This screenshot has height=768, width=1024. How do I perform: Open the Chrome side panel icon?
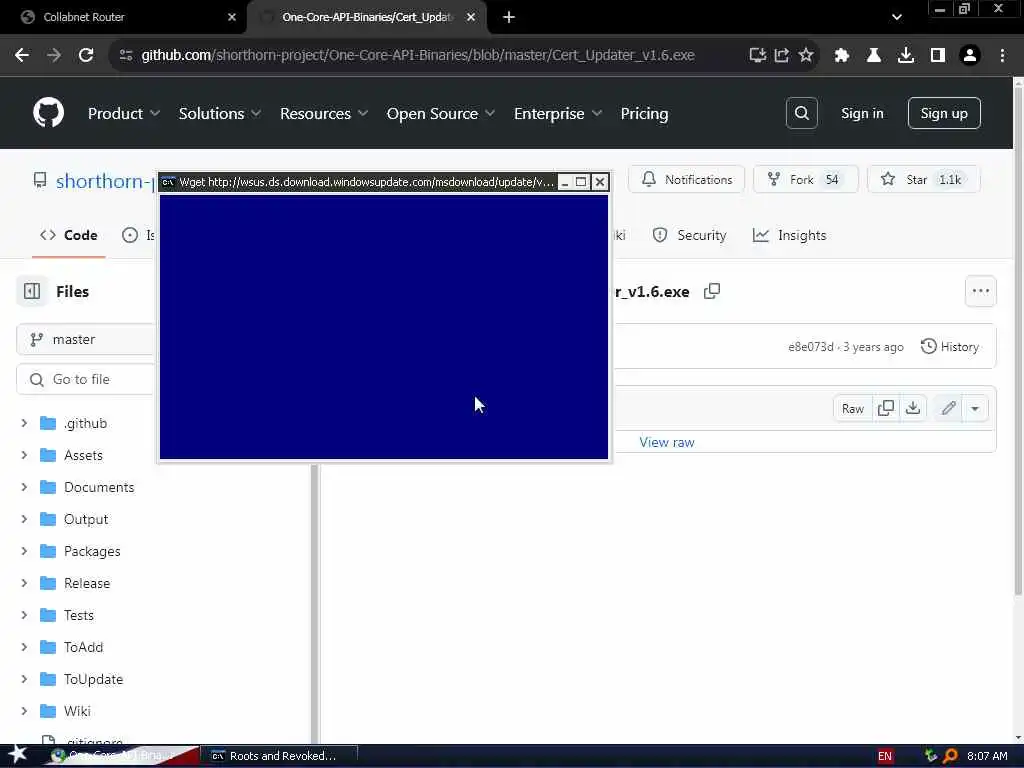point(938,56)
